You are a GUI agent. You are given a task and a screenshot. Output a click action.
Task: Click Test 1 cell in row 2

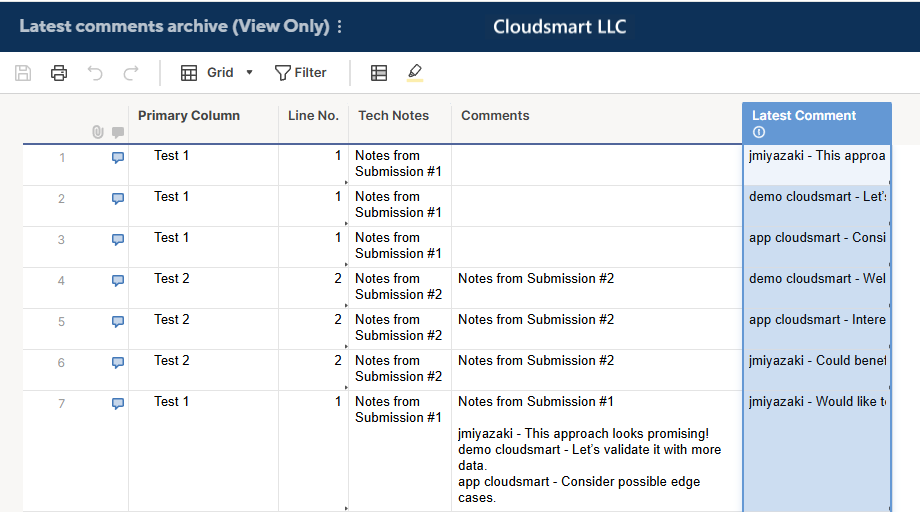[203, 206]
